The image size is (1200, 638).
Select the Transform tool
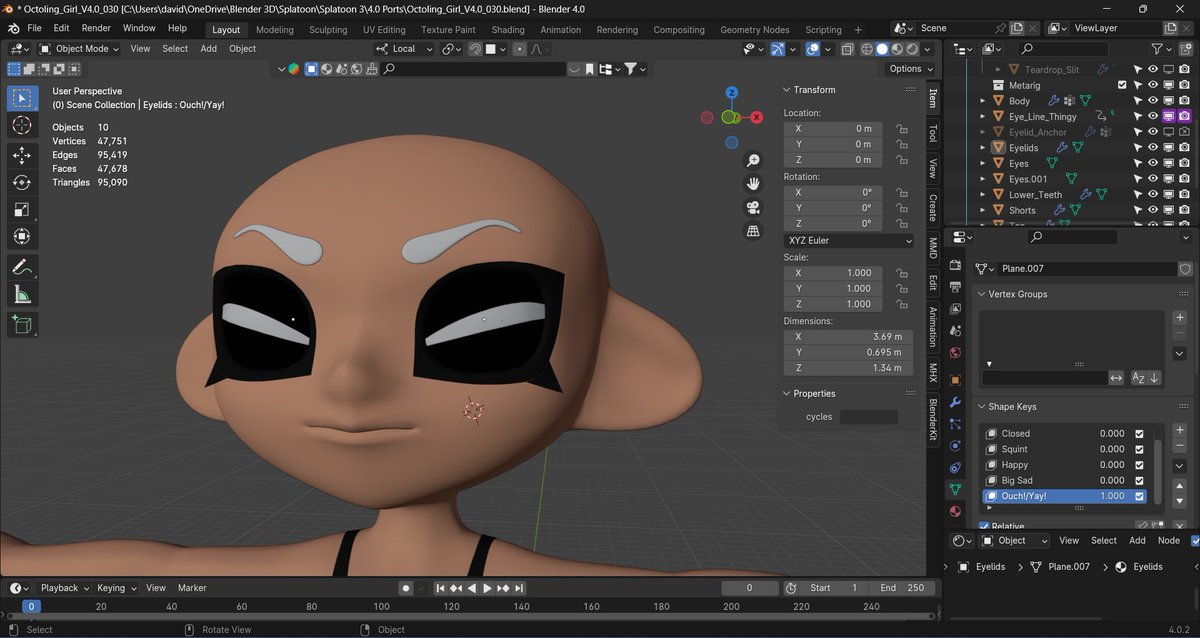coord(21,236)
